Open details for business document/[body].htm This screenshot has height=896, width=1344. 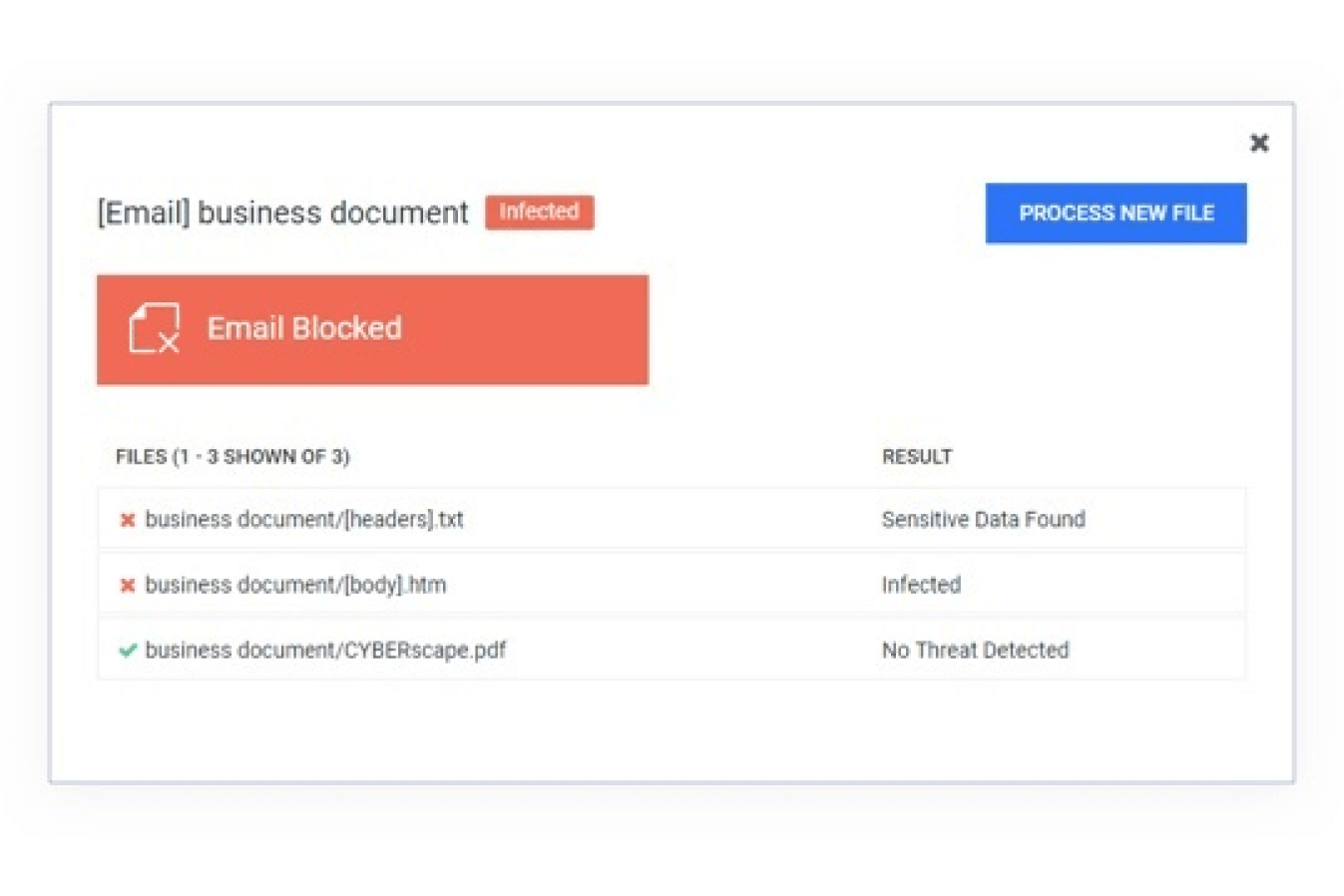point(294,585)
